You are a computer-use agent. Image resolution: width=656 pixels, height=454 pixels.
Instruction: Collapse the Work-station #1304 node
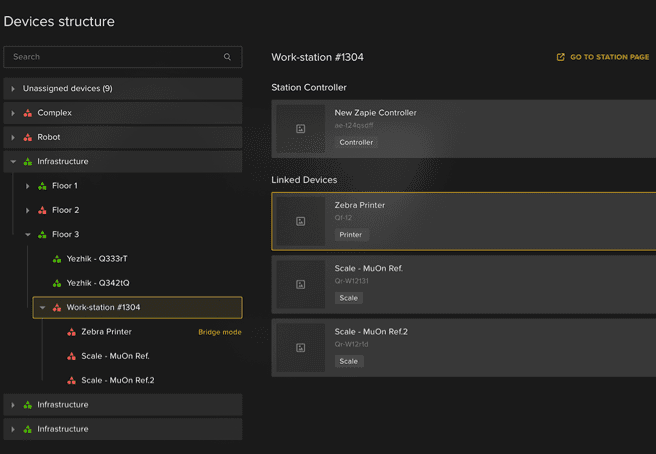point(42,308)
